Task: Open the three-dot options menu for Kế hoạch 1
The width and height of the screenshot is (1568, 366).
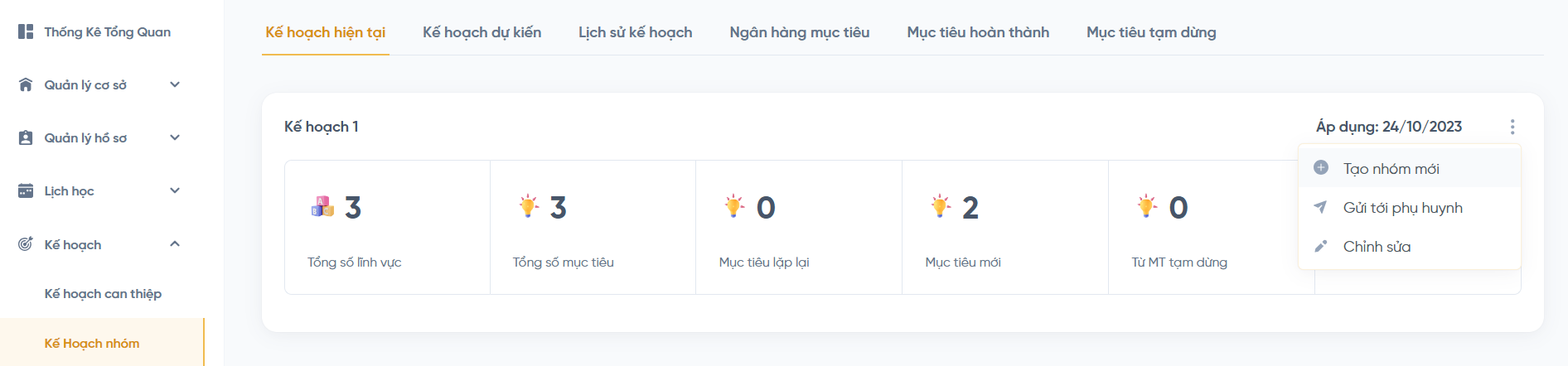Action: coord(1512,127)
